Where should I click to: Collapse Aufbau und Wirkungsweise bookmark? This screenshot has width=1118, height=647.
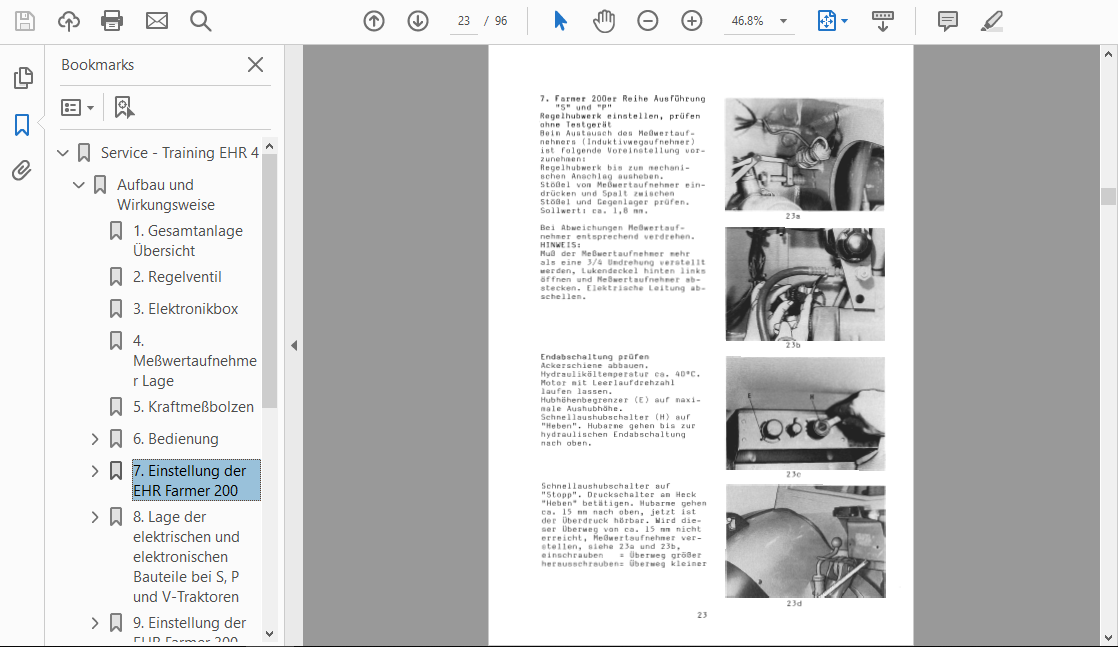tap(78, 185)
